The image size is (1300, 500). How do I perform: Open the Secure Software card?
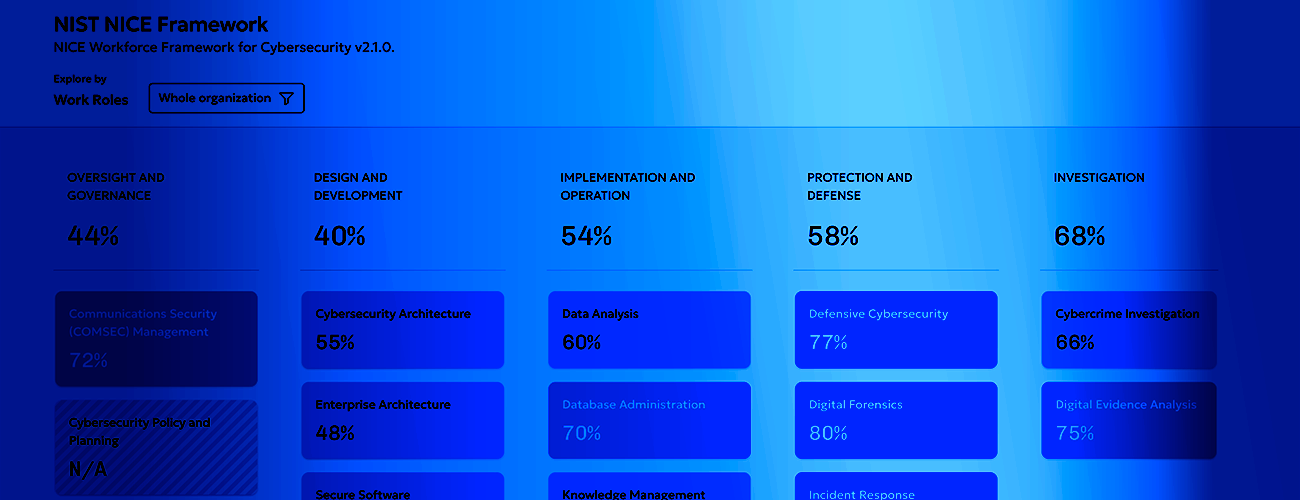pyautogui.click(x=402, y=487)
